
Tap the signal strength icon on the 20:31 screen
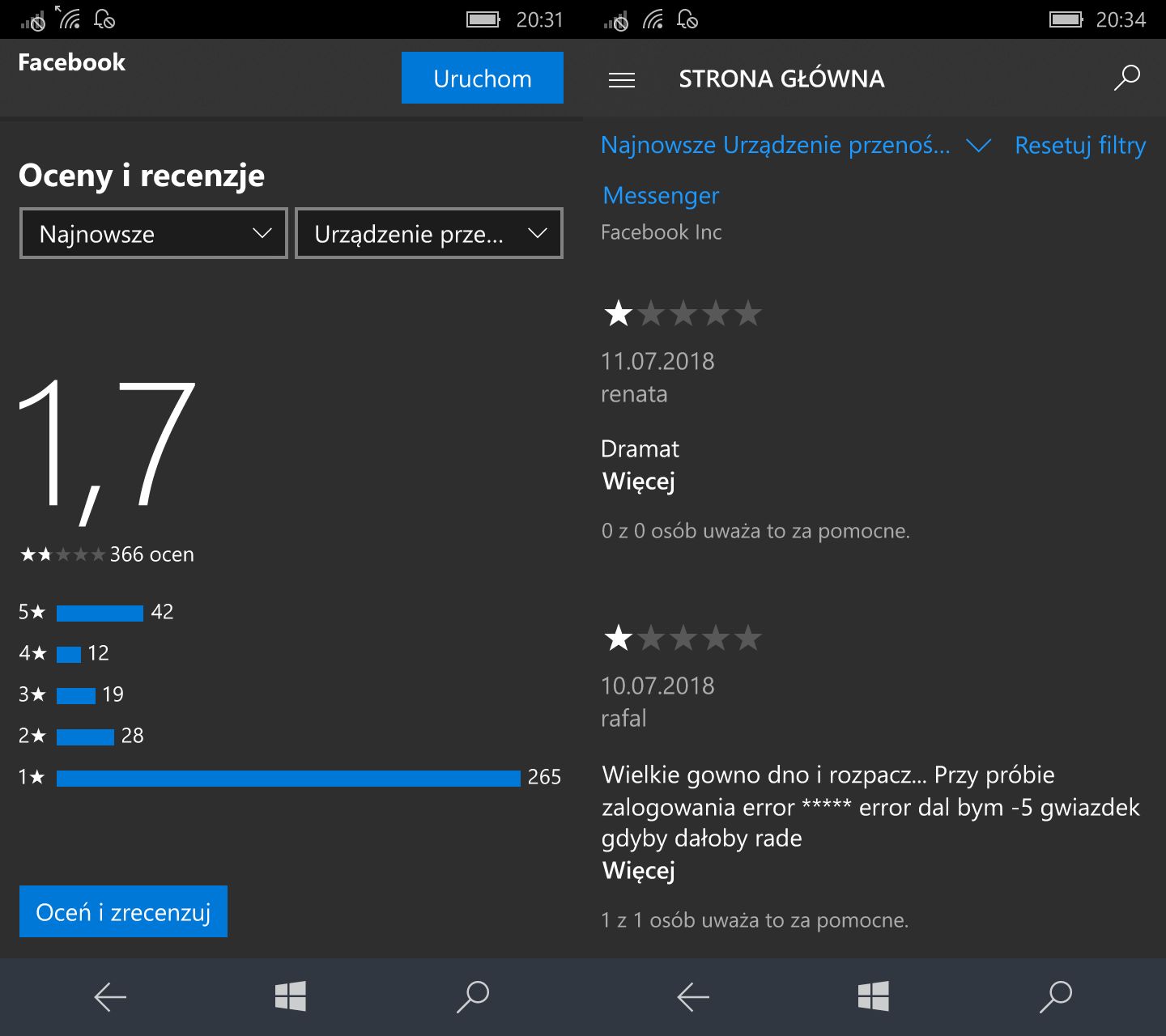click(x=33, y=20)
